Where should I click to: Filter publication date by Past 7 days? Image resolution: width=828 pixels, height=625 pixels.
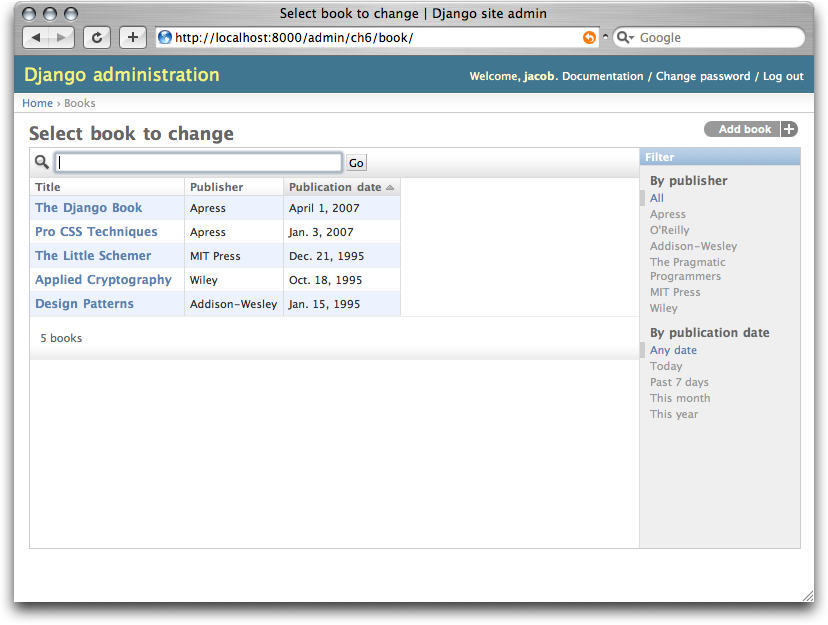pyautogui.click(x=679, y=382)
